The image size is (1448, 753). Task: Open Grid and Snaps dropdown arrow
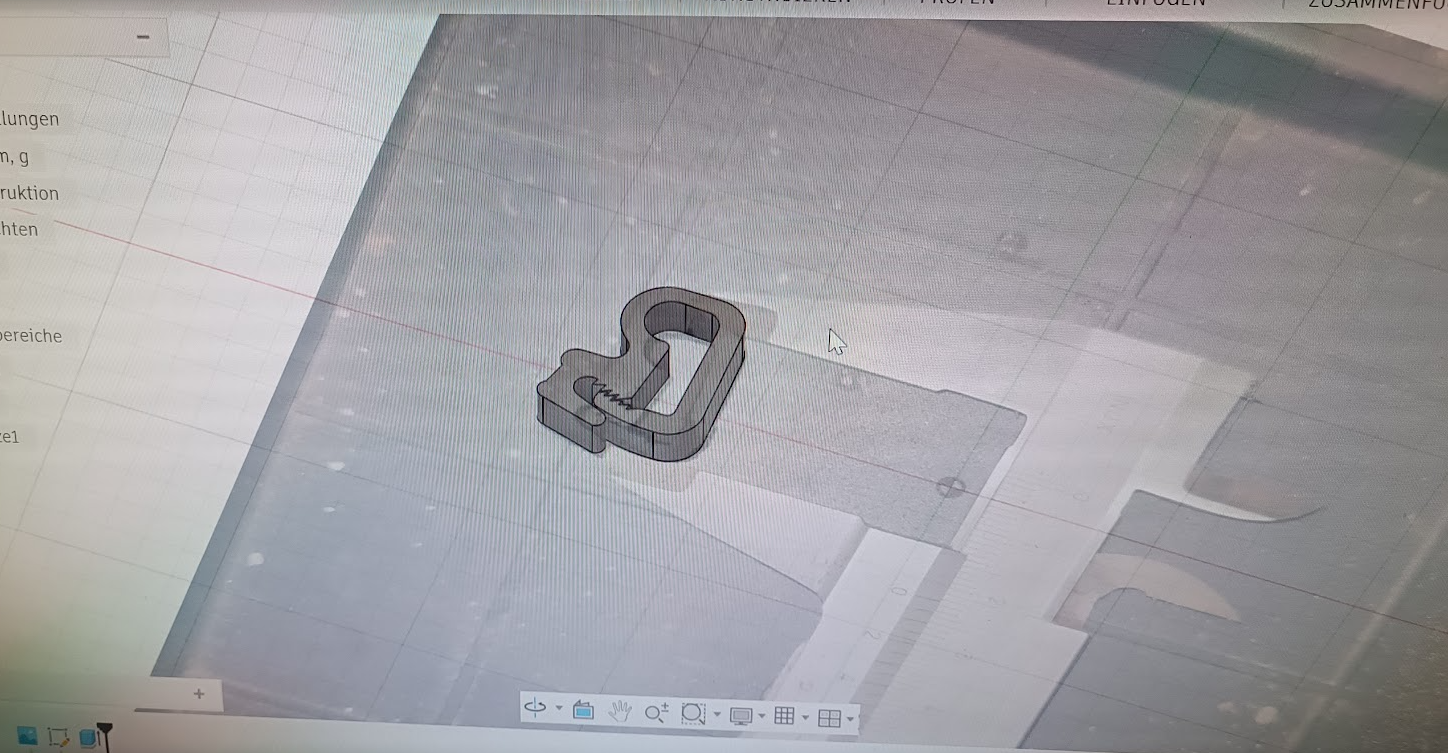(805, 717)
